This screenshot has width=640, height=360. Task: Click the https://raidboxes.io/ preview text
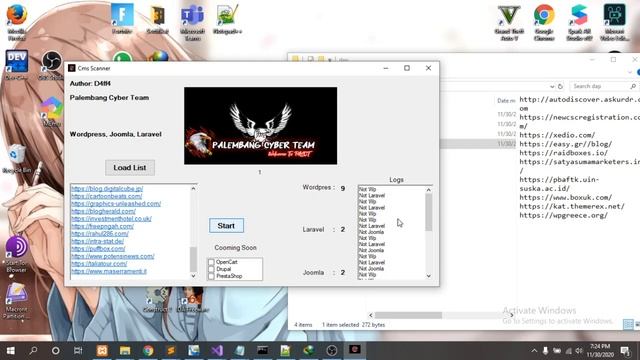[x=564, y=153]
